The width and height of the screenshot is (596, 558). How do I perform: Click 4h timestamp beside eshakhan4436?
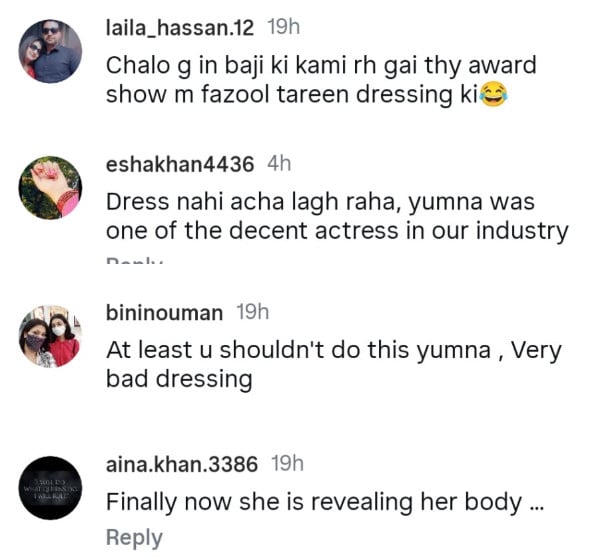279,165
